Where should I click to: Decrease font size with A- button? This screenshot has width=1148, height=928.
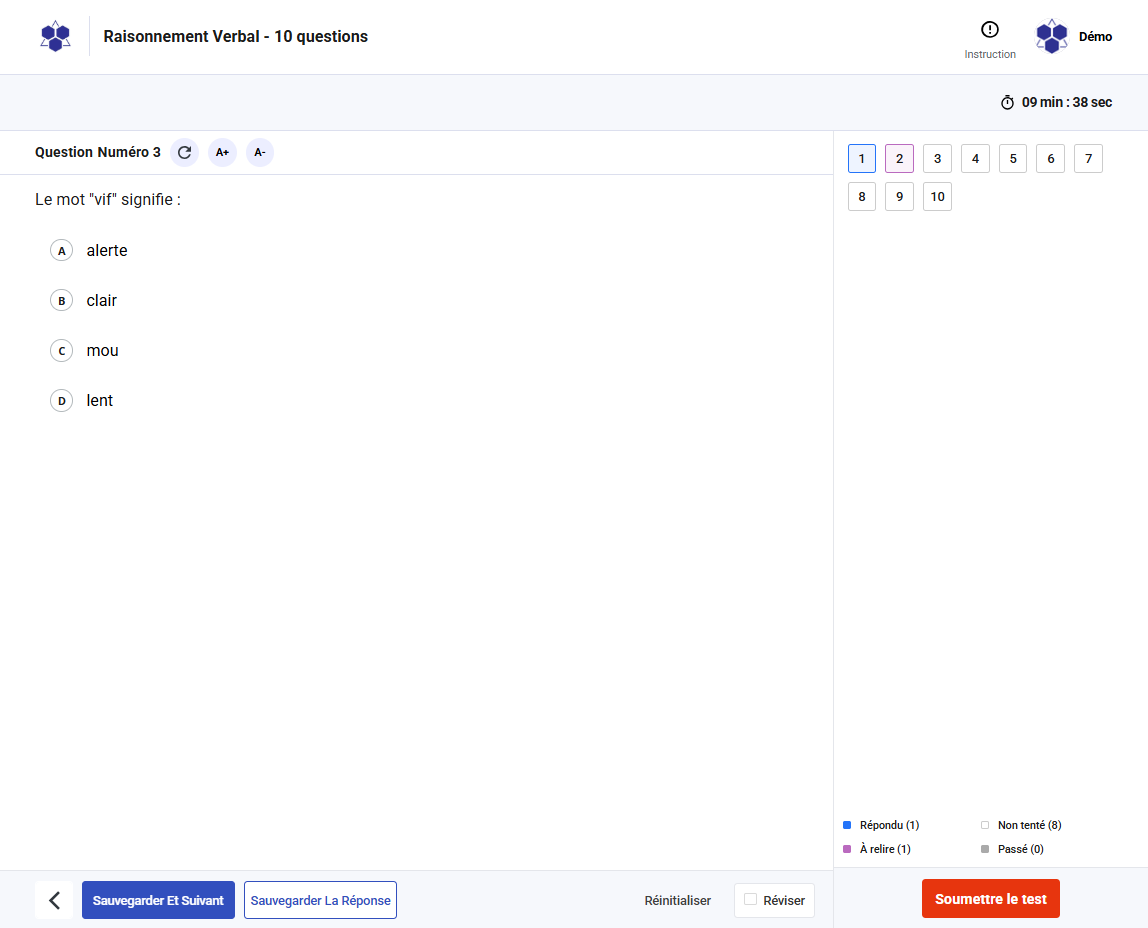click(260, 153)
